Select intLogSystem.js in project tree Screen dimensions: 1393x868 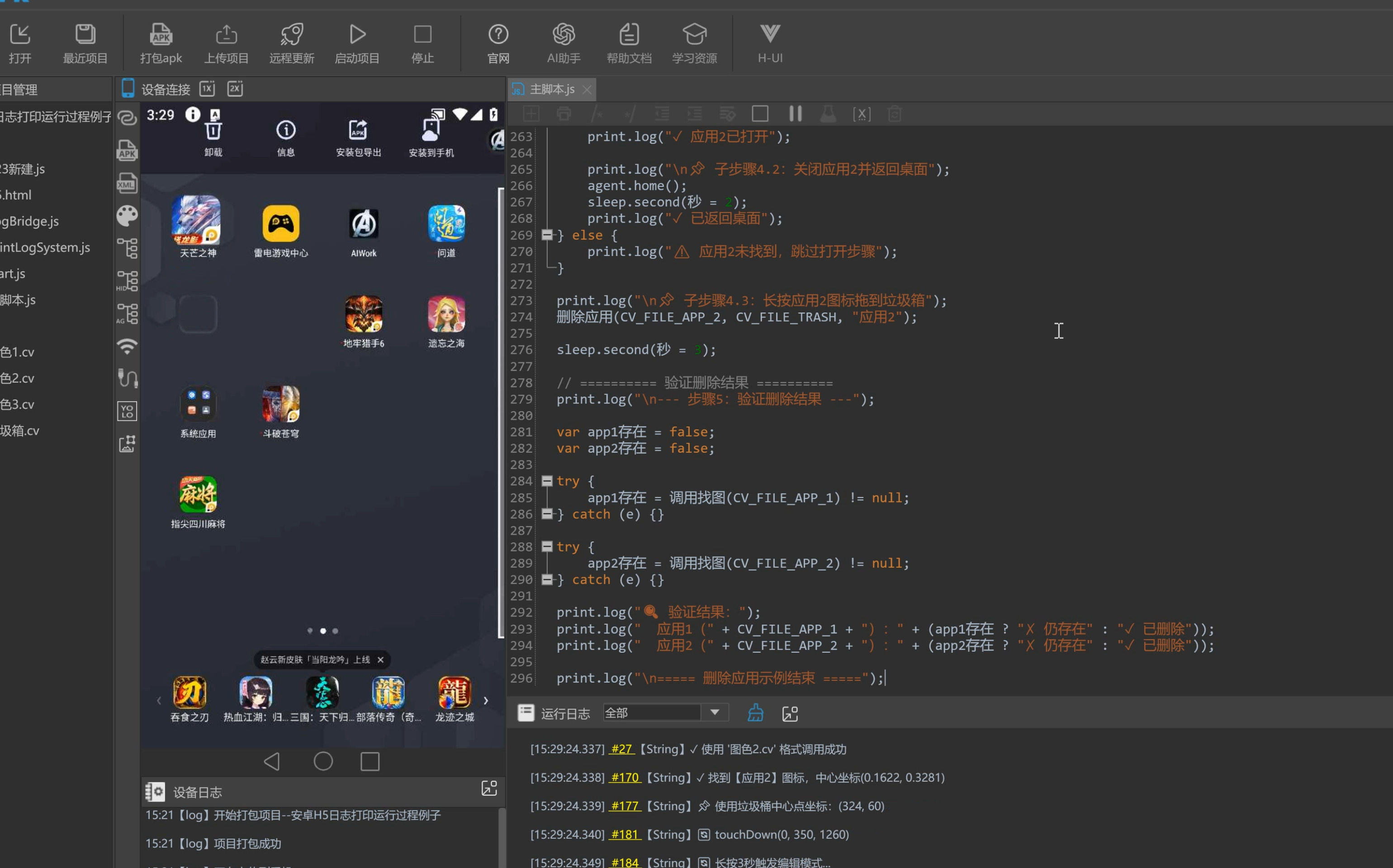[x=45, y=247]
